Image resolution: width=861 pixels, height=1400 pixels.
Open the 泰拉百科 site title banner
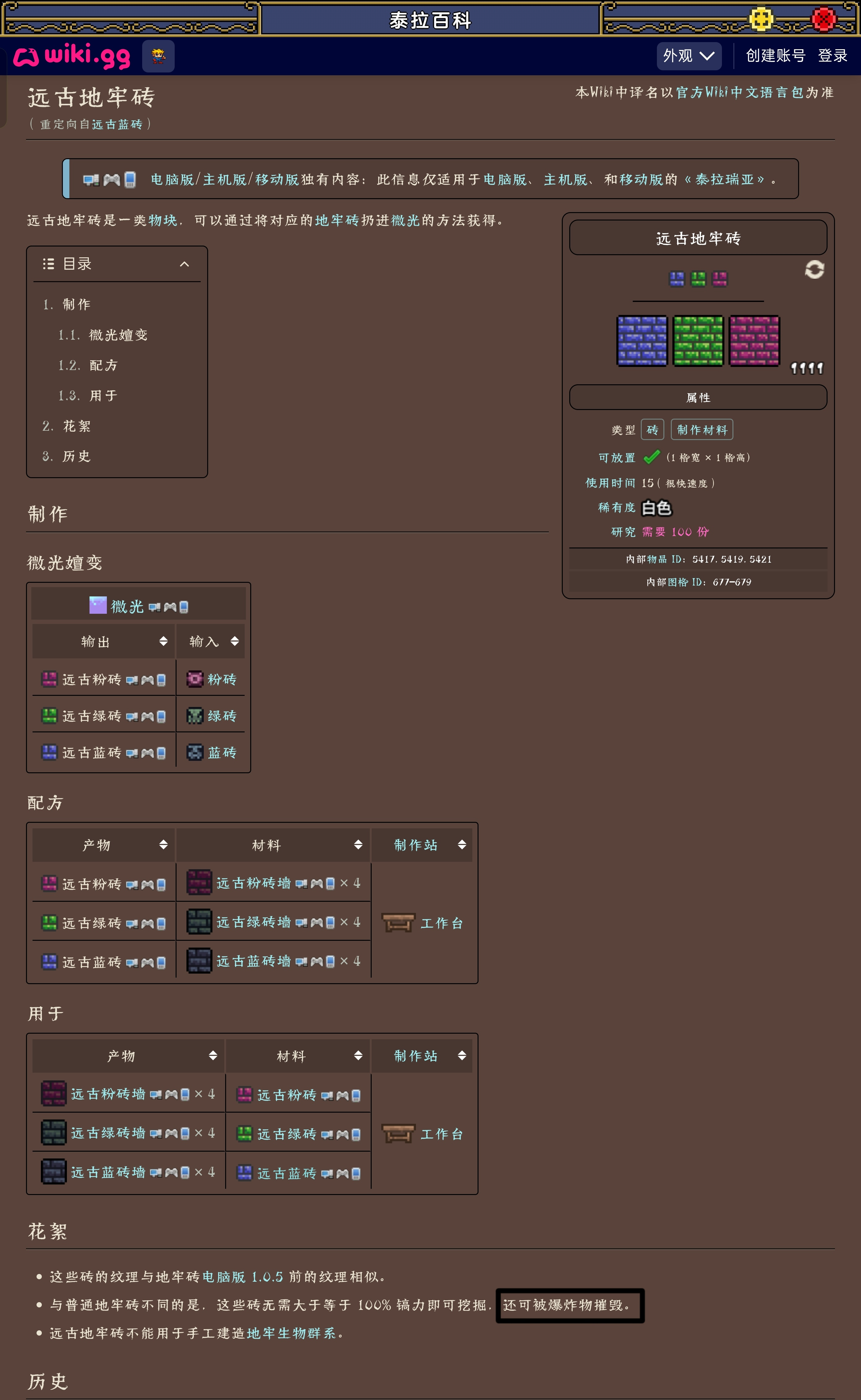(x=430, y=20)
